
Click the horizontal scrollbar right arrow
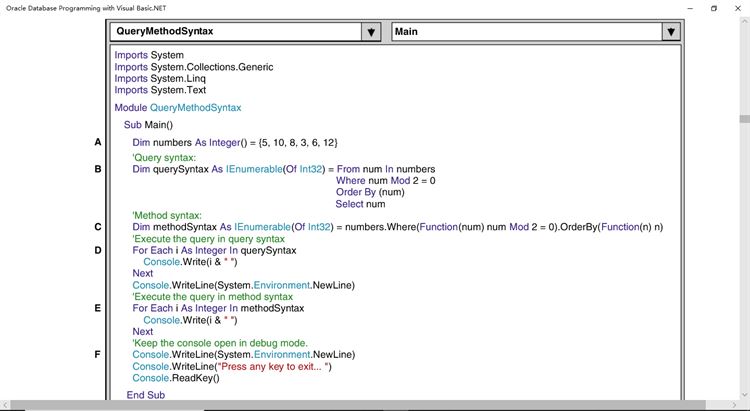(x=735, y=405)
